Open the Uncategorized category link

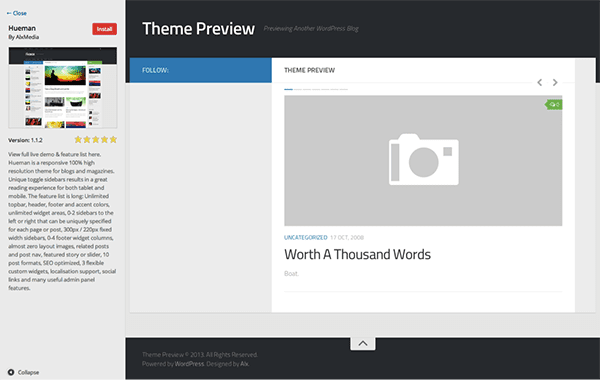[305, 238]
